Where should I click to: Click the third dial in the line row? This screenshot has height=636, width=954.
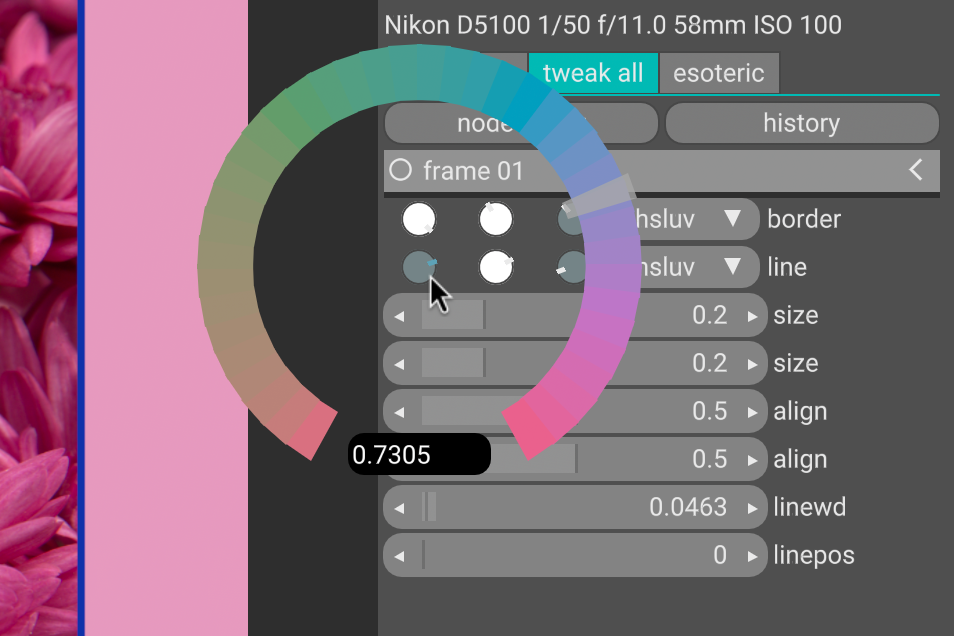[572, 267]
